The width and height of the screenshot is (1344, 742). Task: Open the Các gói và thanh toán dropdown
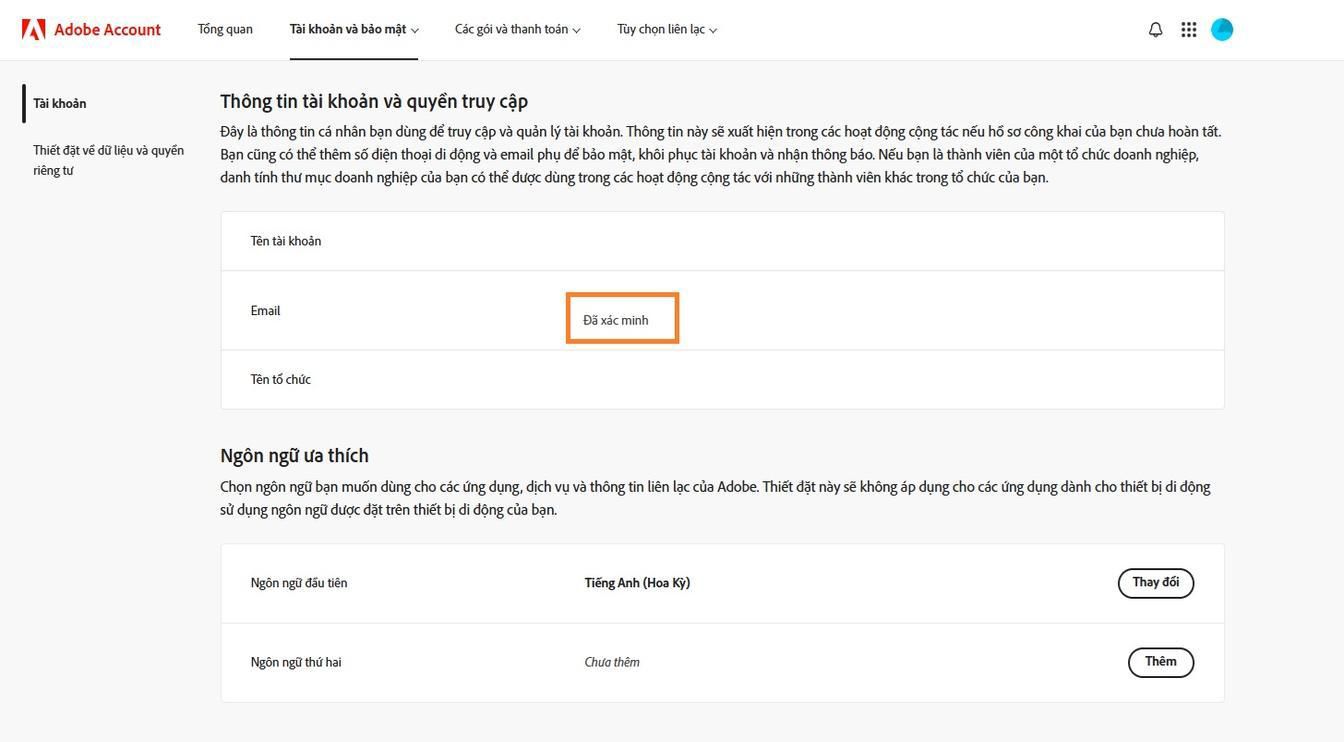coord(517,29)
